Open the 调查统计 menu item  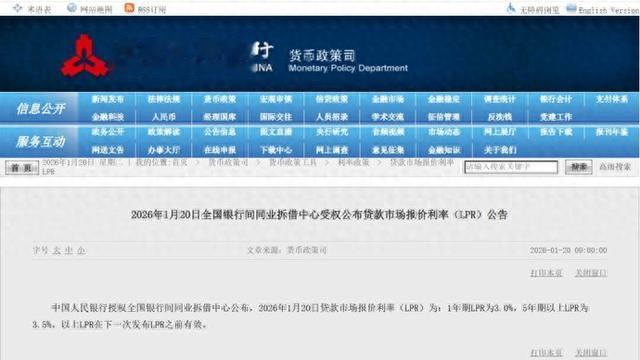click(x=500, y=99)
